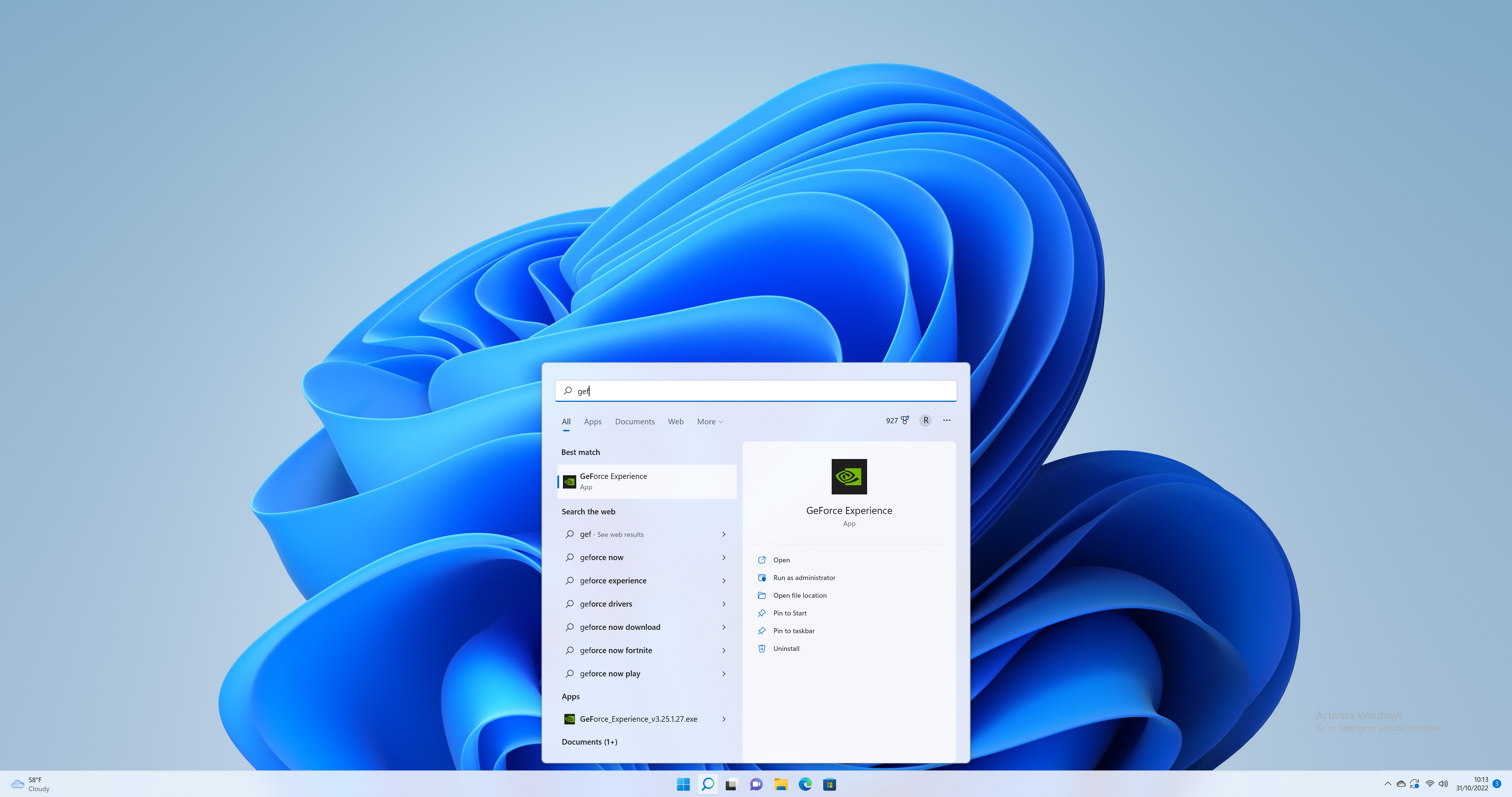Open Microsoft Store from the taskbar

[829, 784]
